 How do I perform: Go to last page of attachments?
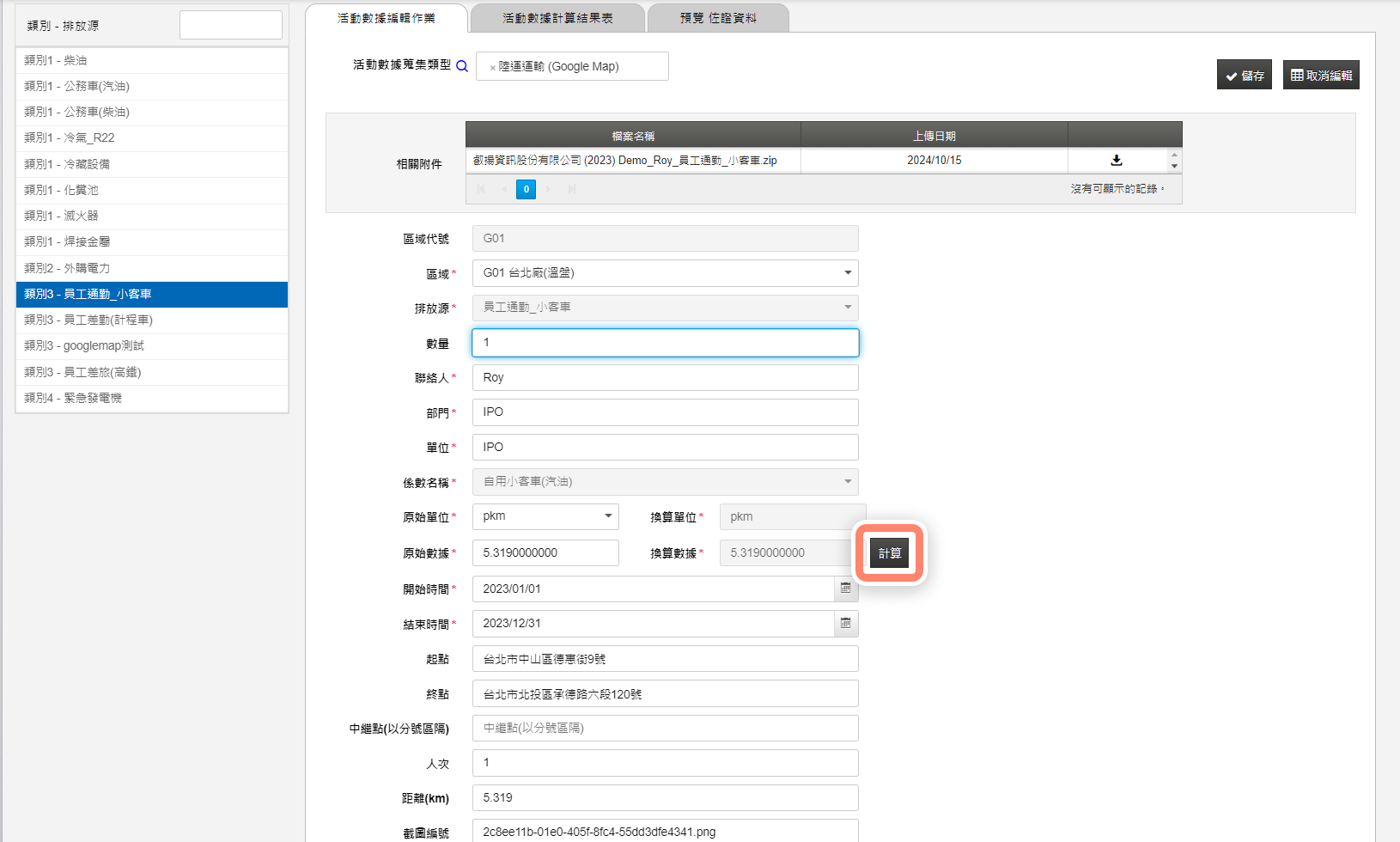click(x=572, y=189)
